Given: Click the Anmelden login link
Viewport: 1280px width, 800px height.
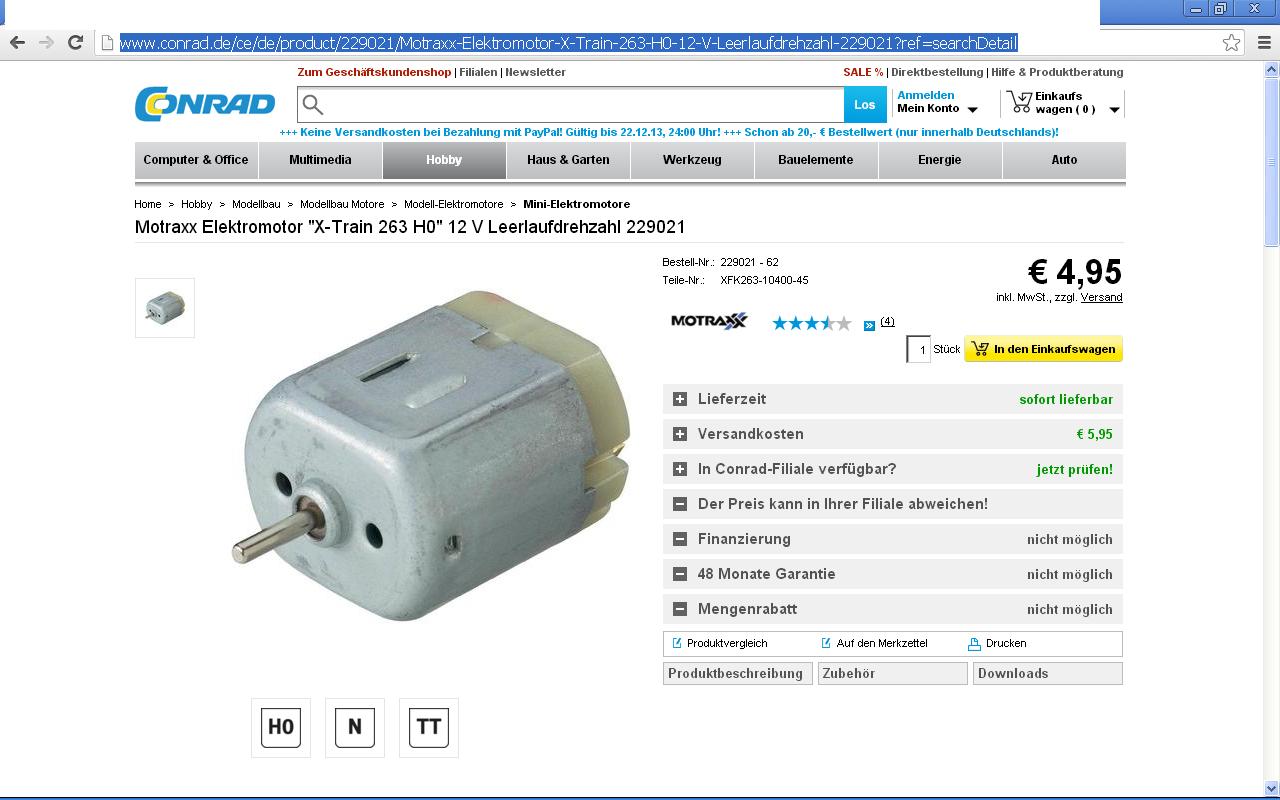Looking at the screenshot, I should [926, 95].
